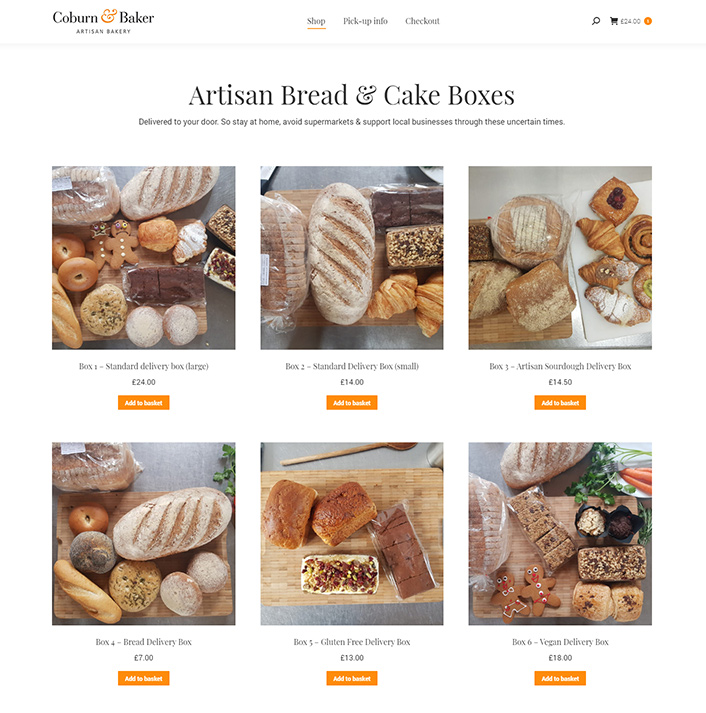Add Box 1 large delivery box to basket

tap(143, 403)
